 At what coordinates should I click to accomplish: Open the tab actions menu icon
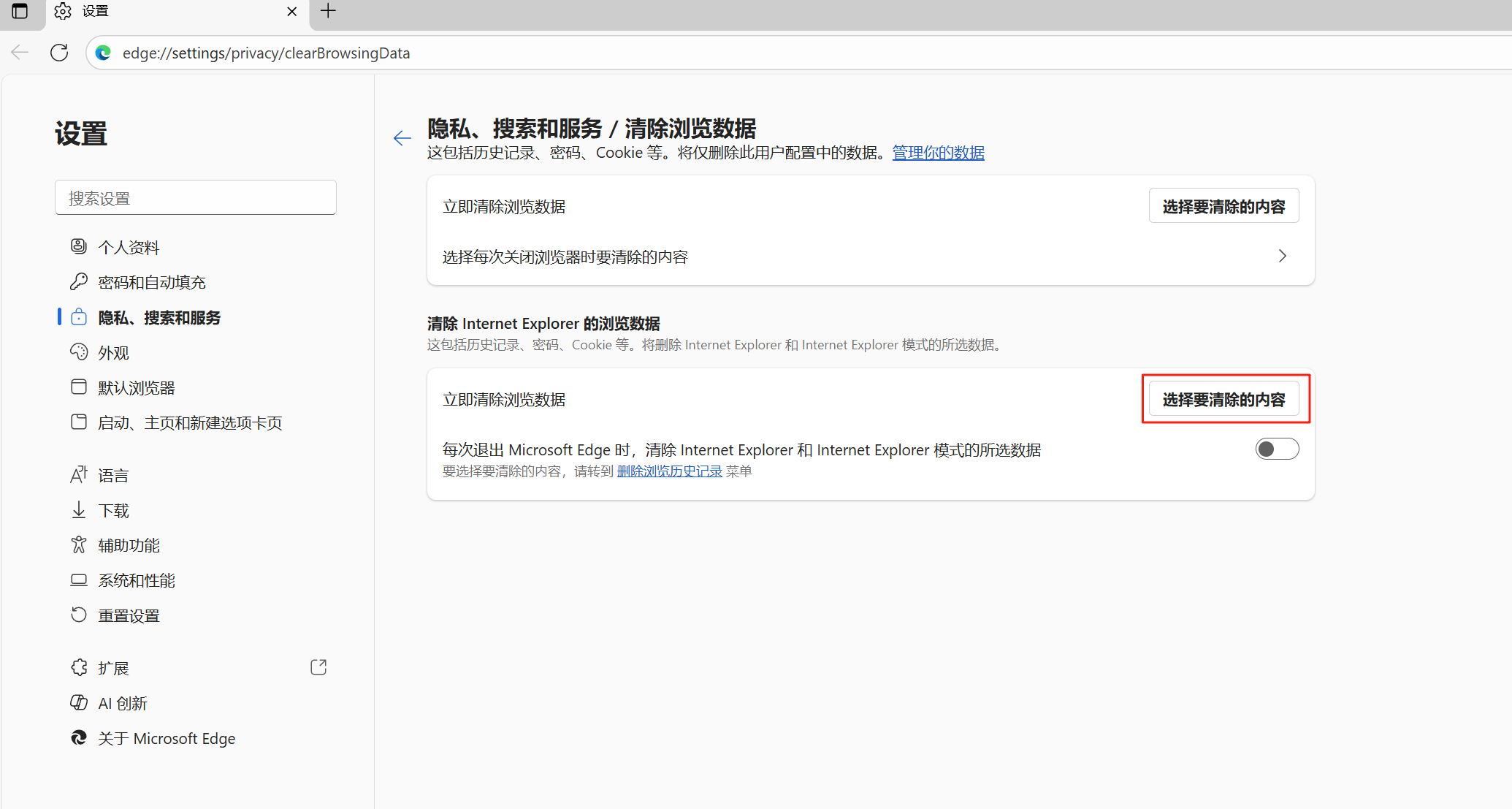click(20, 11)
